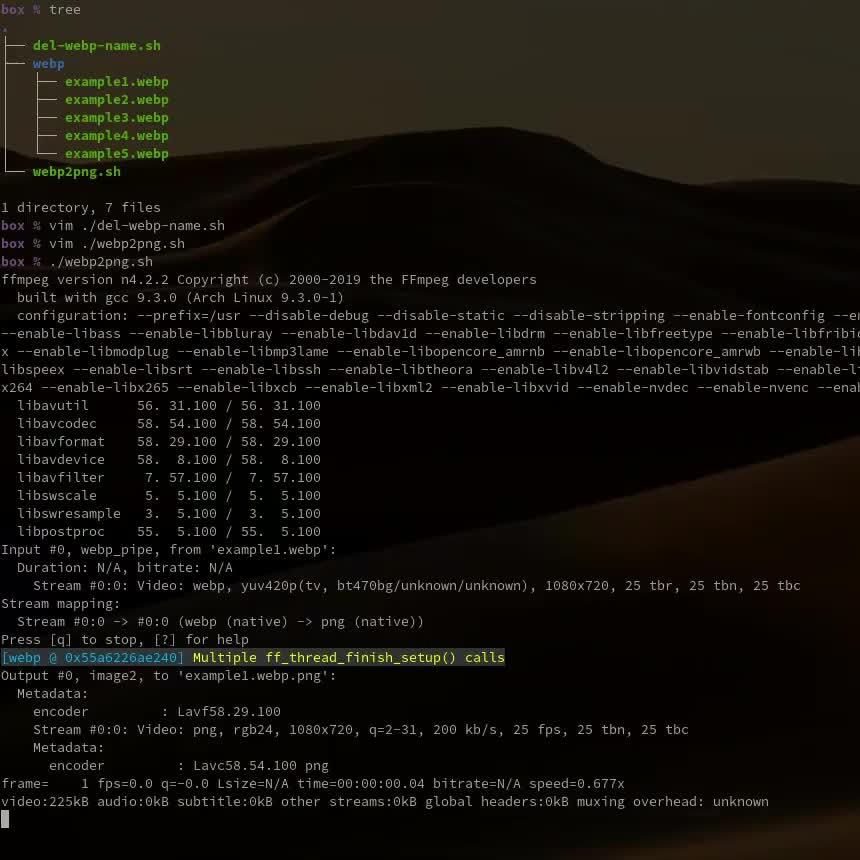
Task: Click the libswresample version row
Action: [x=168, y=514]
